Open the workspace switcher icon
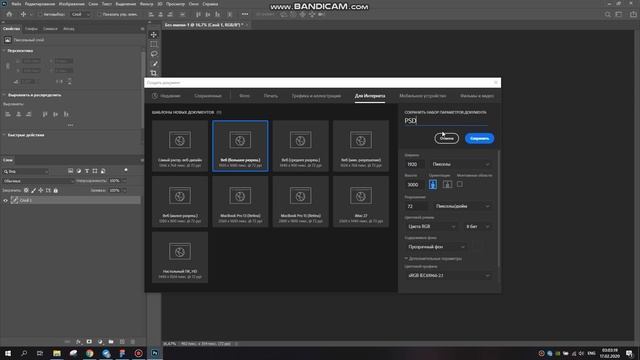 pyautogui.click(x=620, y=14)
